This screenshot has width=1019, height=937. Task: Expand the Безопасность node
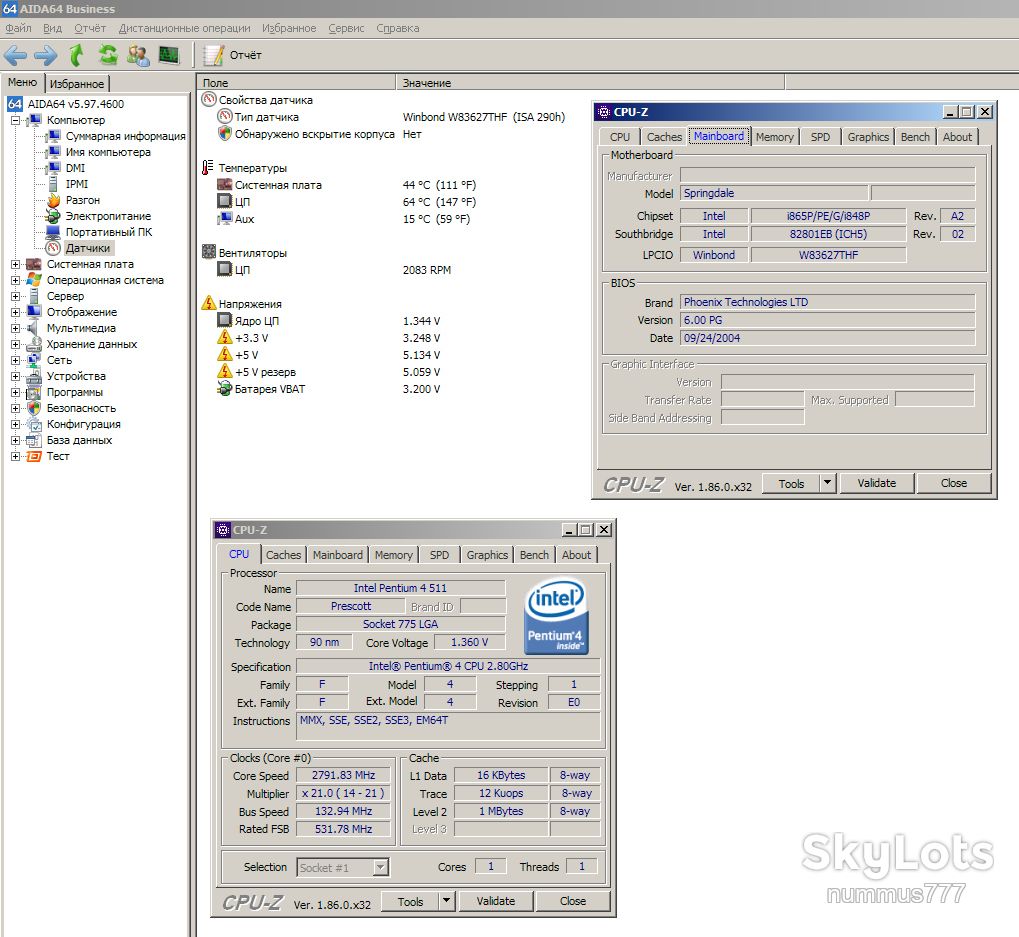click(x=16, y=408)
